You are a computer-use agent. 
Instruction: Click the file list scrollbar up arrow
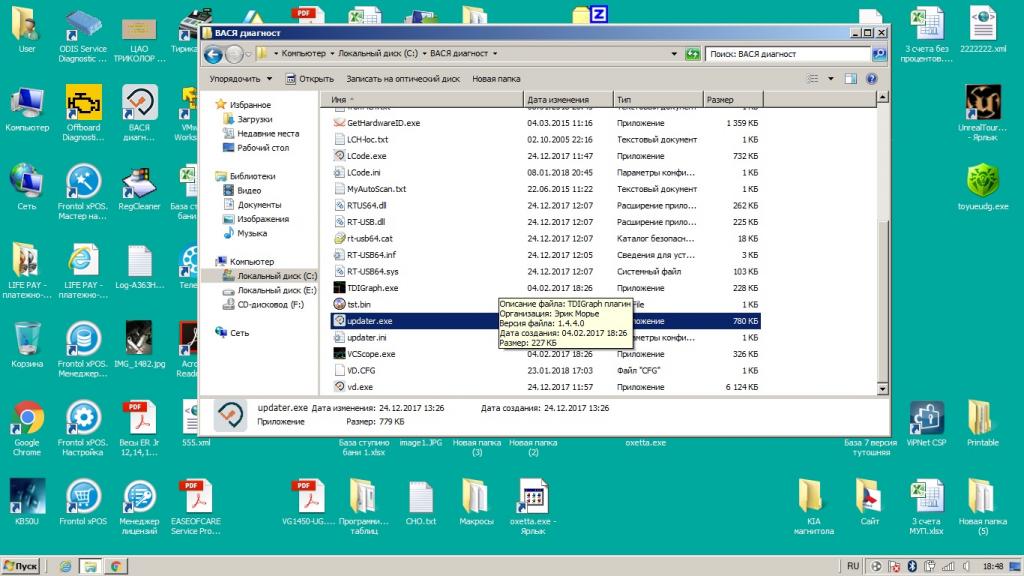[882, 97]
